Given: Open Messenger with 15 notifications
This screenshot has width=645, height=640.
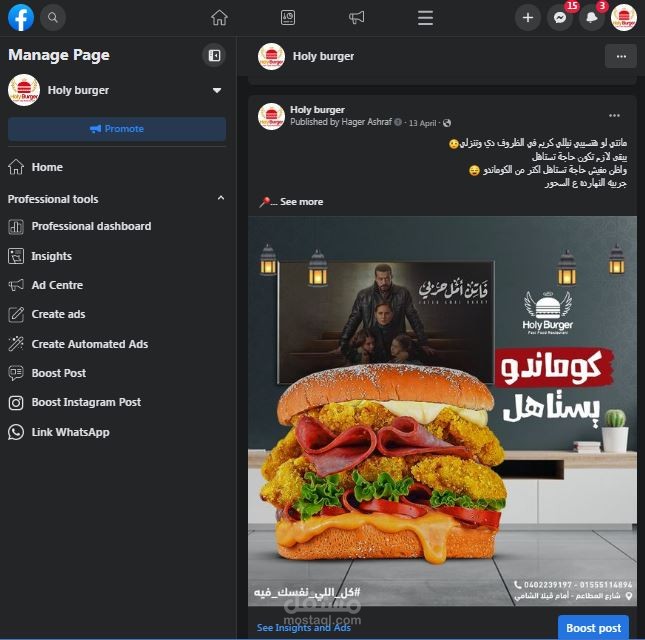Looking at the screenshot, I should [560, 18].
